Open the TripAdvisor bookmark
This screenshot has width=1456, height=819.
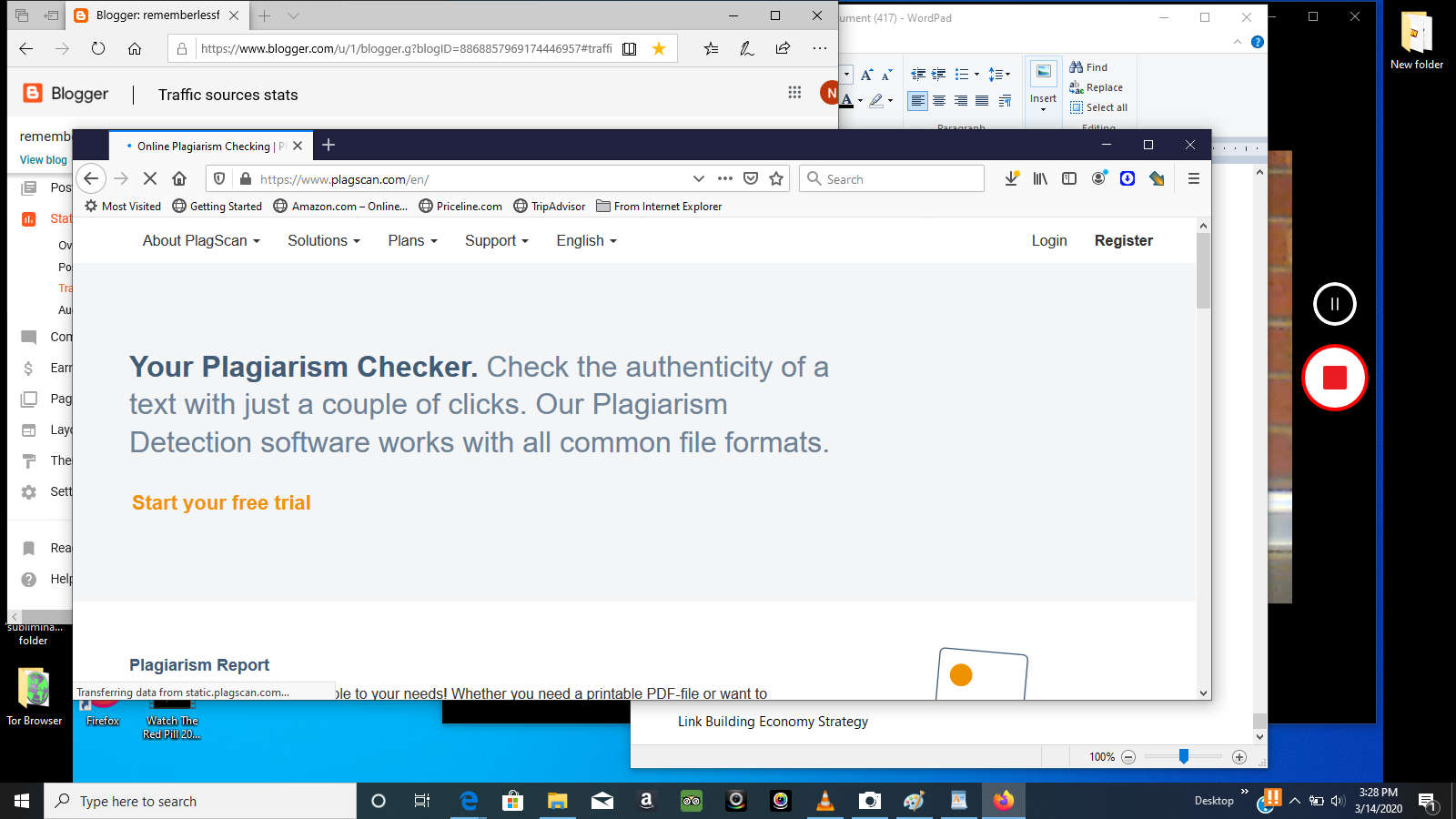[550, 207]
